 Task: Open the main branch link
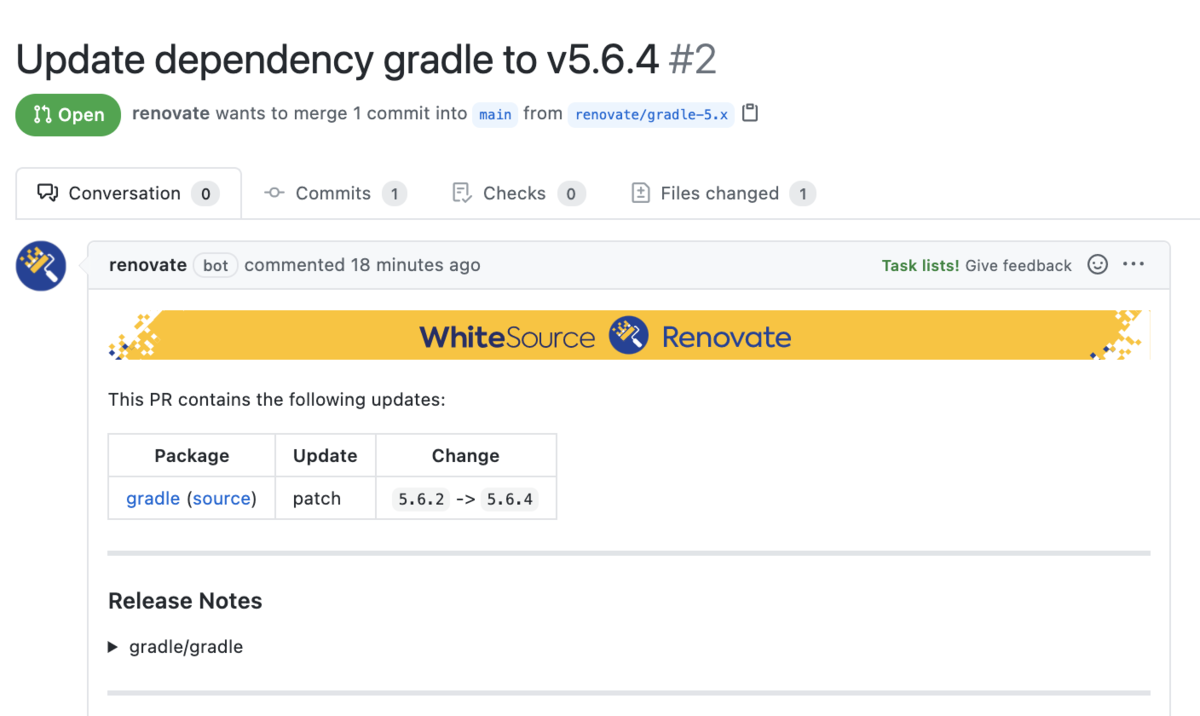point(495,114)
